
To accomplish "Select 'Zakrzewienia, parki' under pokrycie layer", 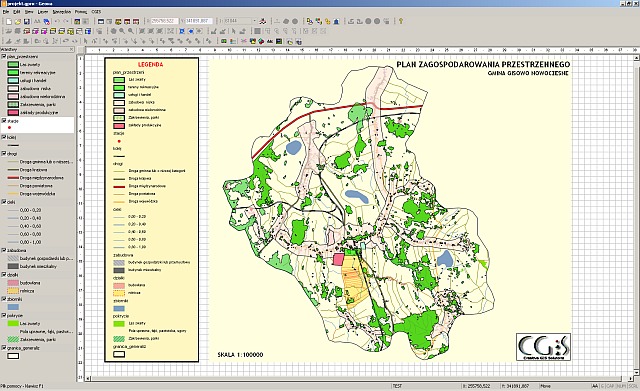I will 38,339.
